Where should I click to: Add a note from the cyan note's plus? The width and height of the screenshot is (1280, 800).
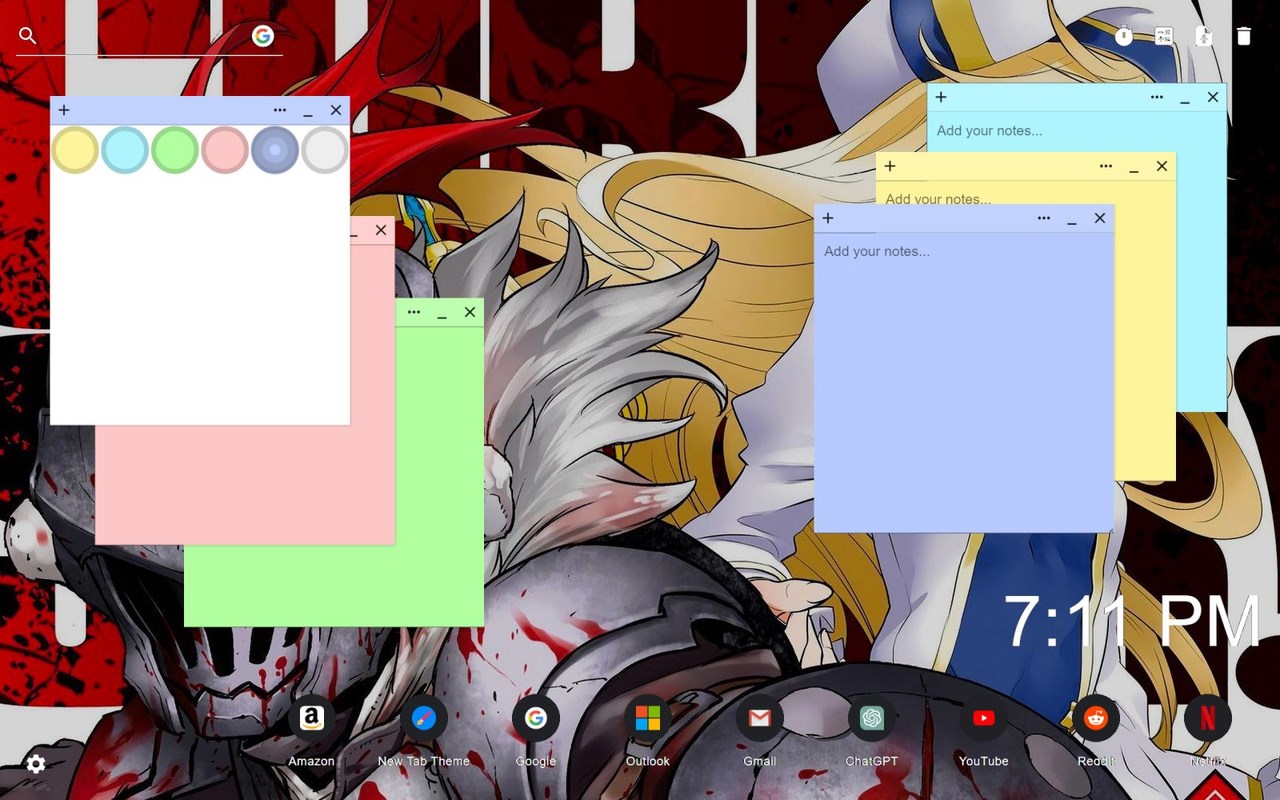941,97
